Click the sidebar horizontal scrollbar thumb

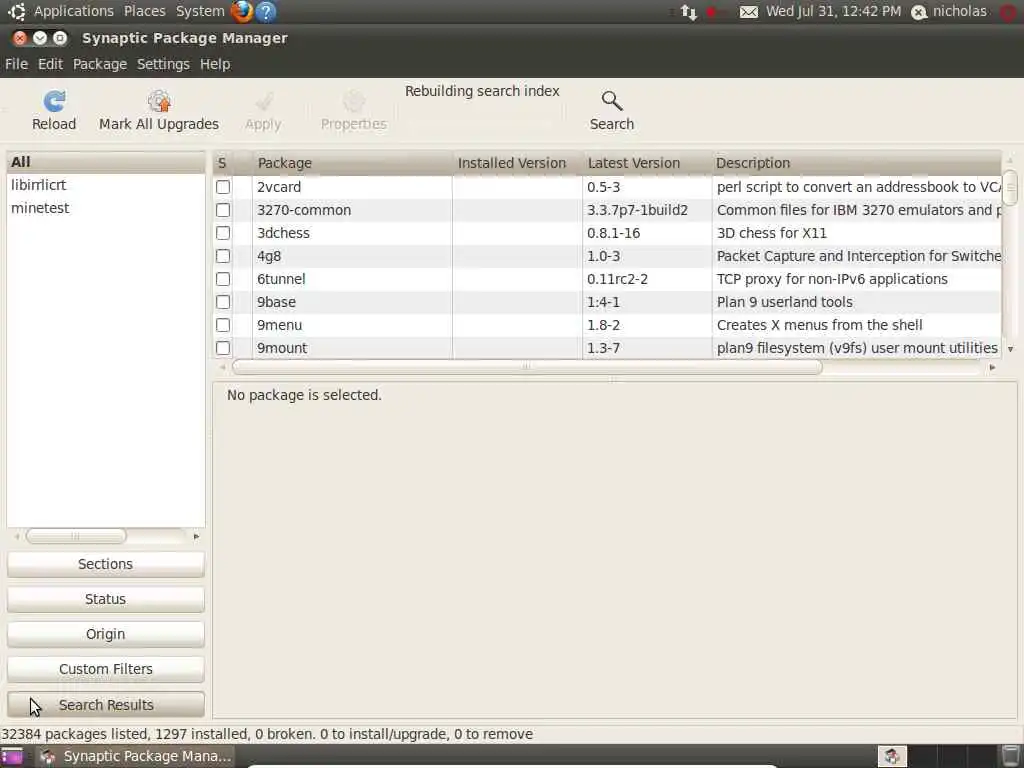point(76,536)
